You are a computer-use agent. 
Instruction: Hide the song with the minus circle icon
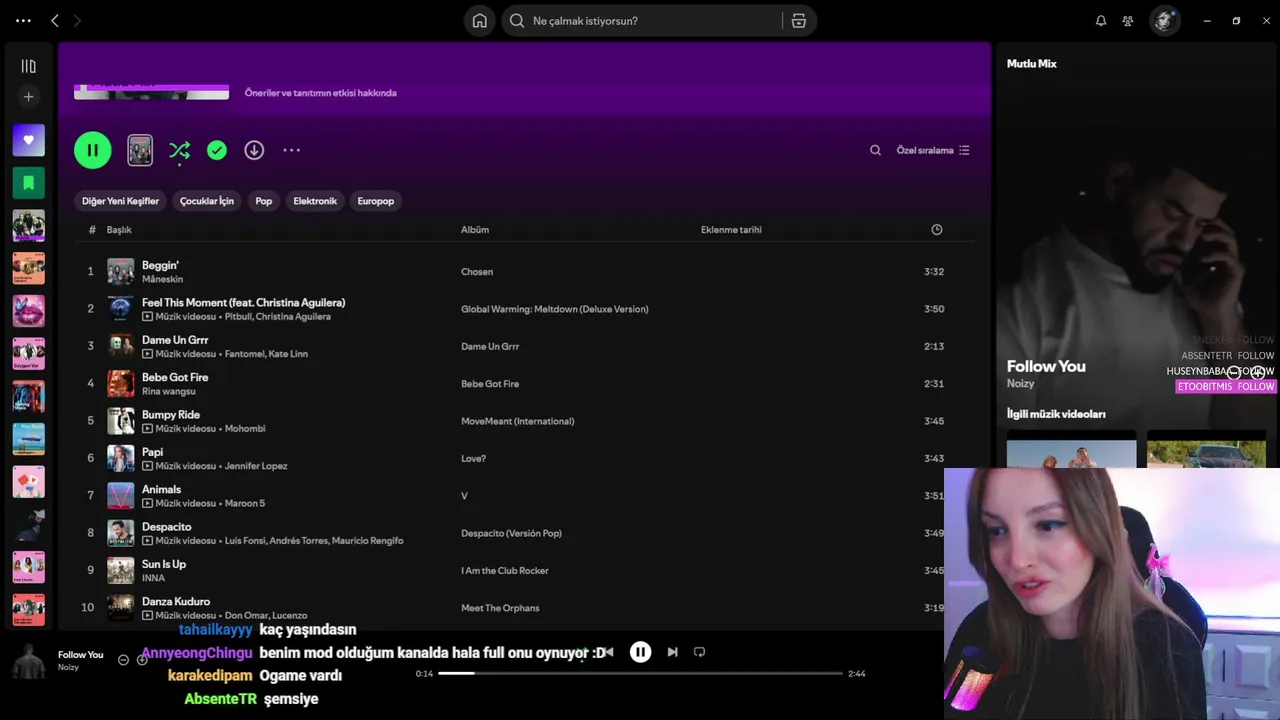tap(123, 660)
